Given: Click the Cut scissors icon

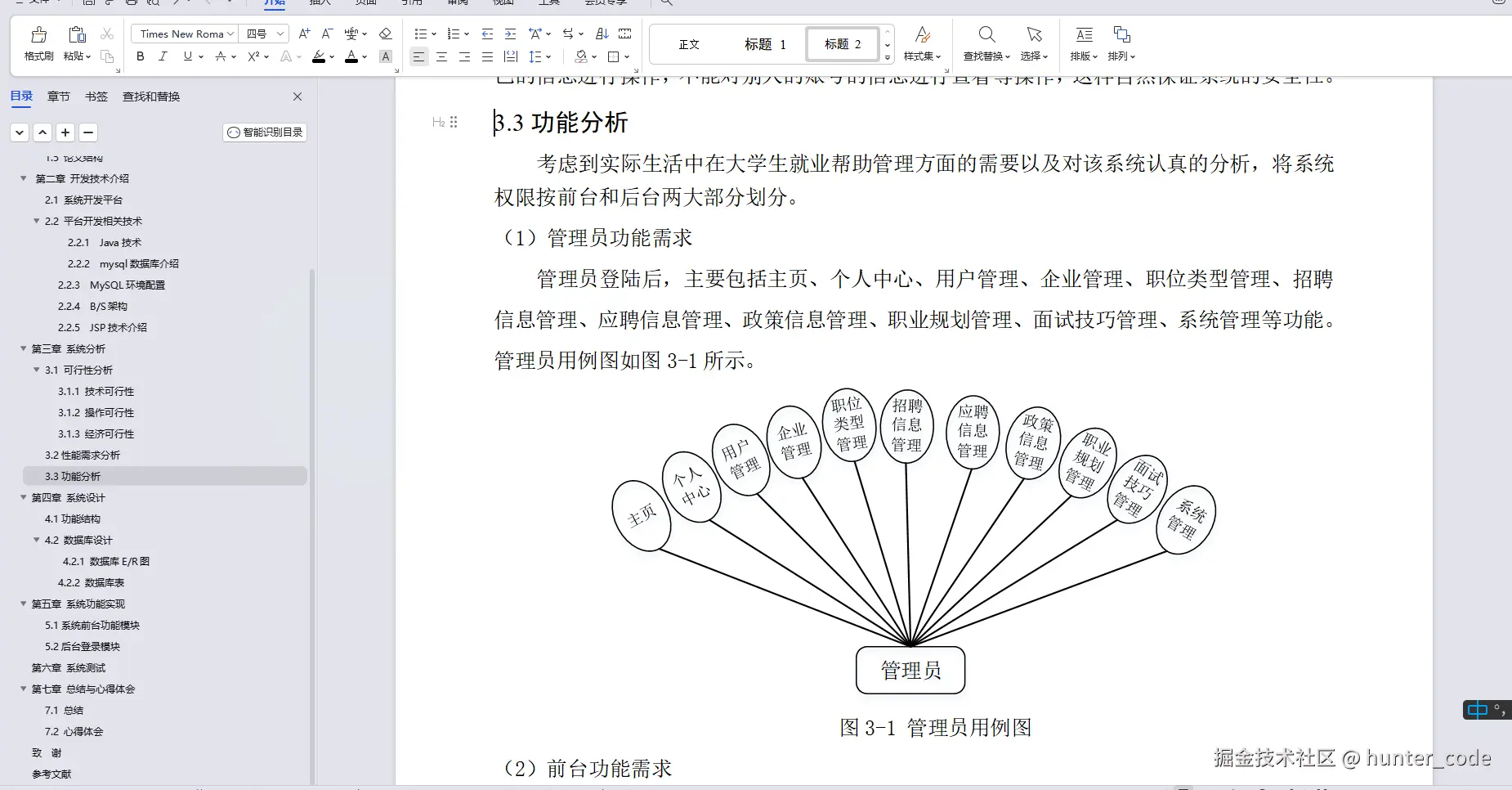Looking at the screenshot, I should [x=107, y=34].
